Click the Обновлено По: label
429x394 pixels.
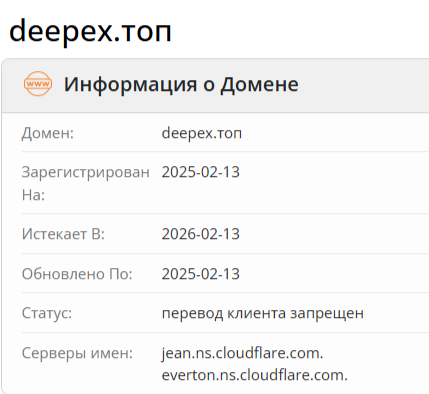[77, 274]
